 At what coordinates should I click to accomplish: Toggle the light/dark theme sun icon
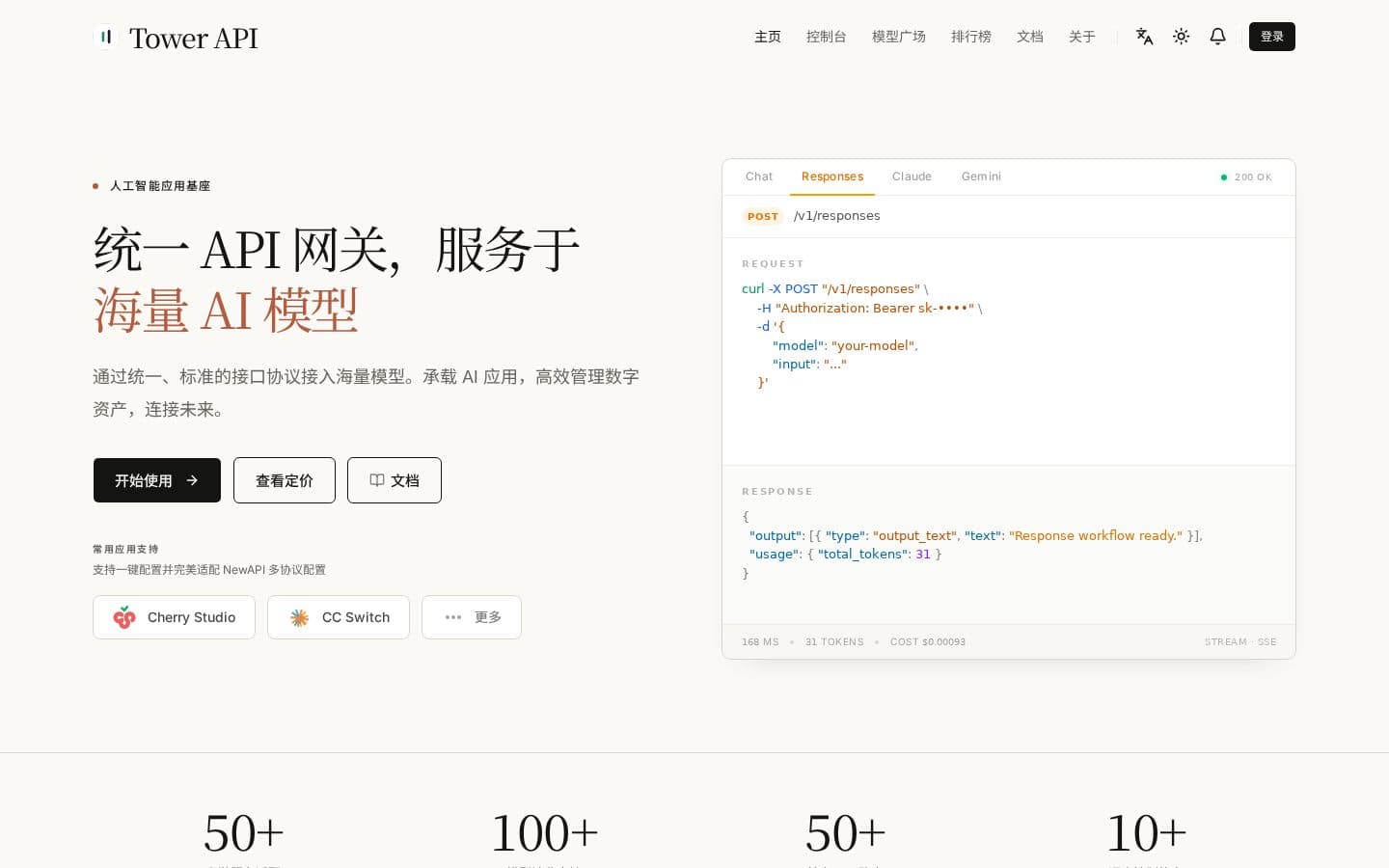click(1182, 37)
